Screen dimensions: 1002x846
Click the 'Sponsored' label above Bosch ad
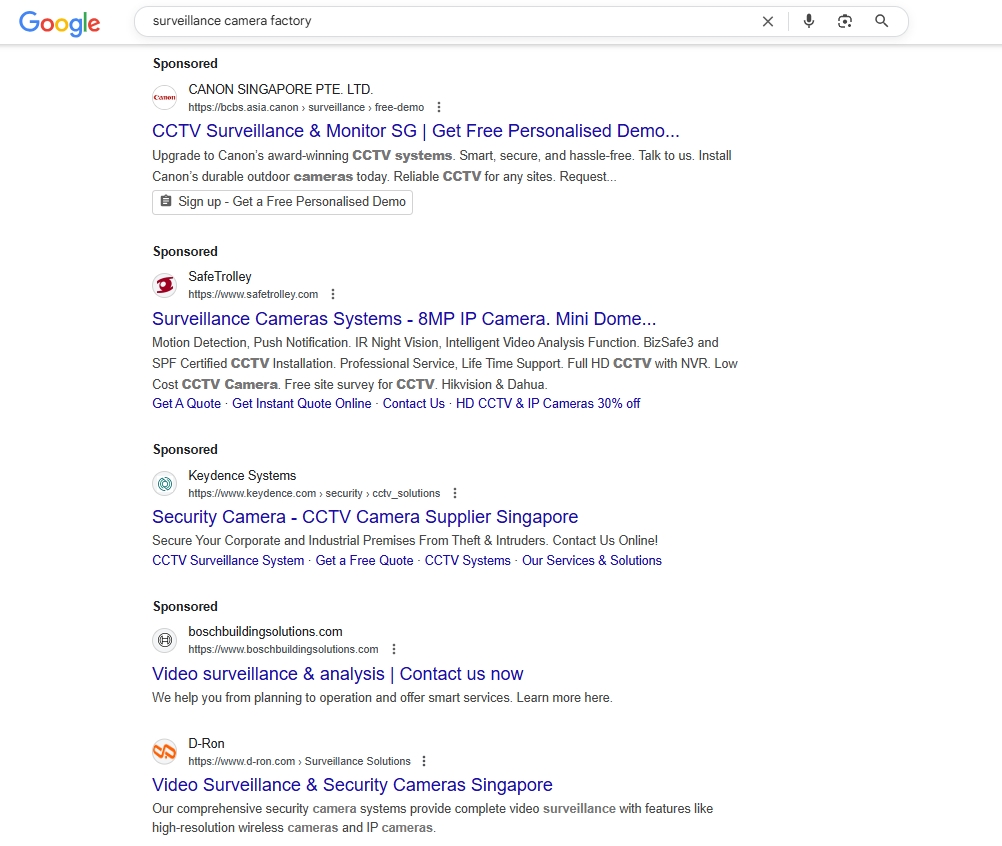pos(185,606)
